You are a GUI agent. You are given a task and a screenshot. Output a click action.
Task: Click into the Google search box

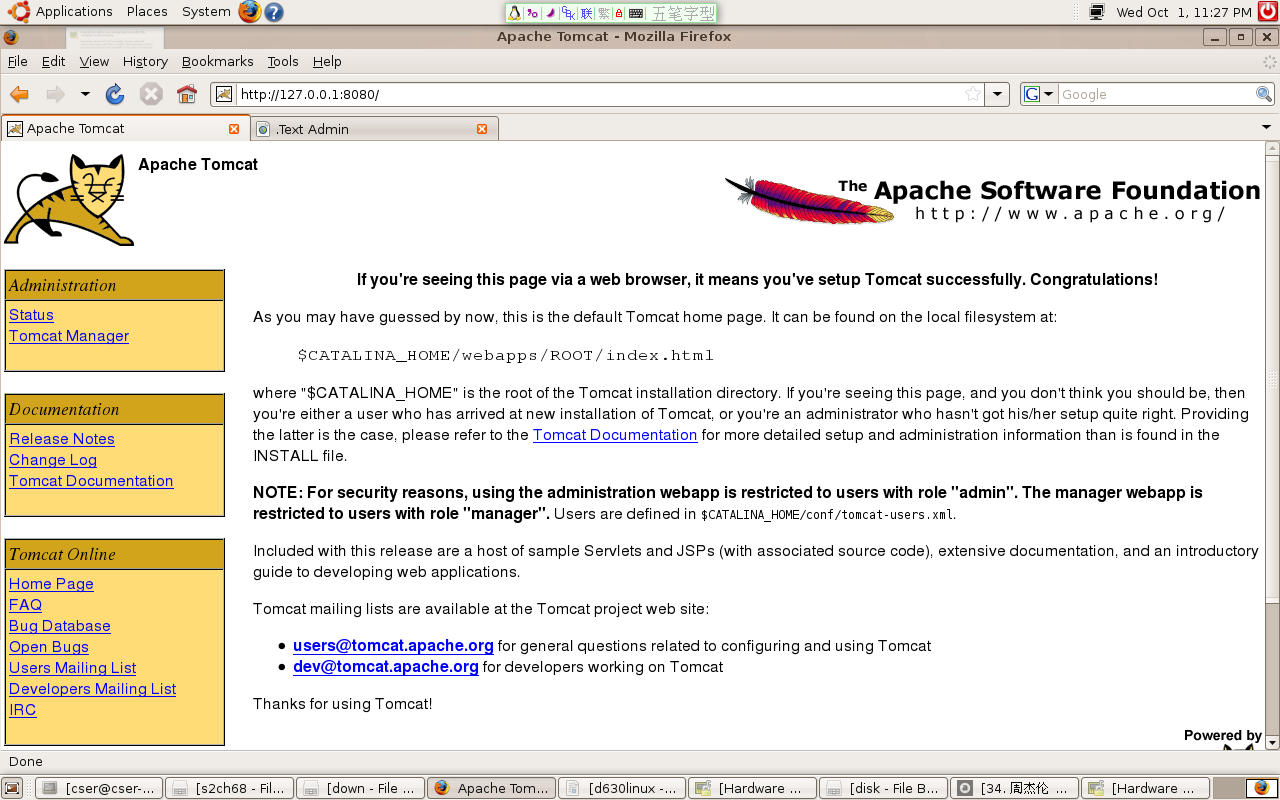pyautogui.click(x=1156, y=94)
